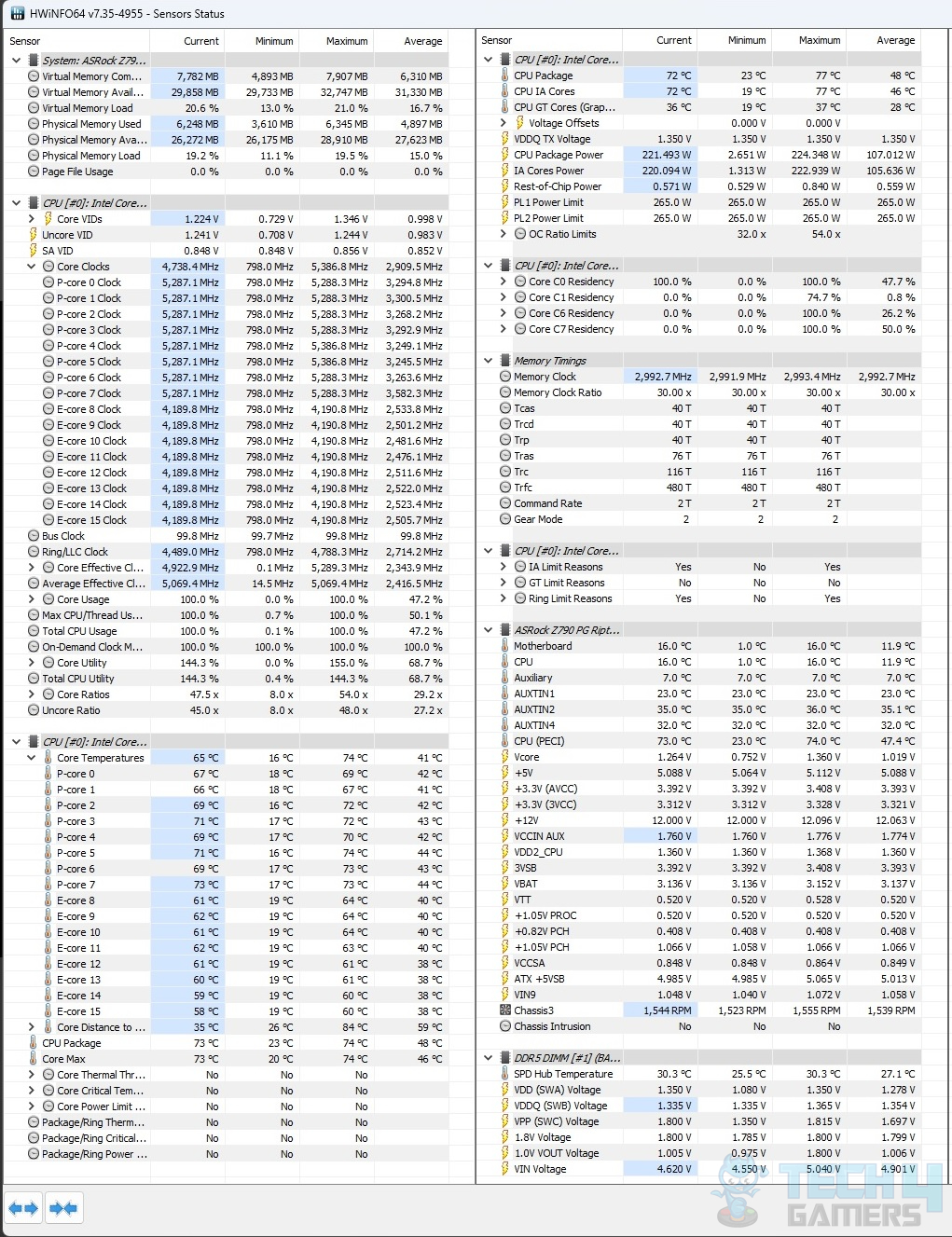Select the E-core 15 Clock row
The width and height of the screenshot is (952, 1237).
point(227,520)
